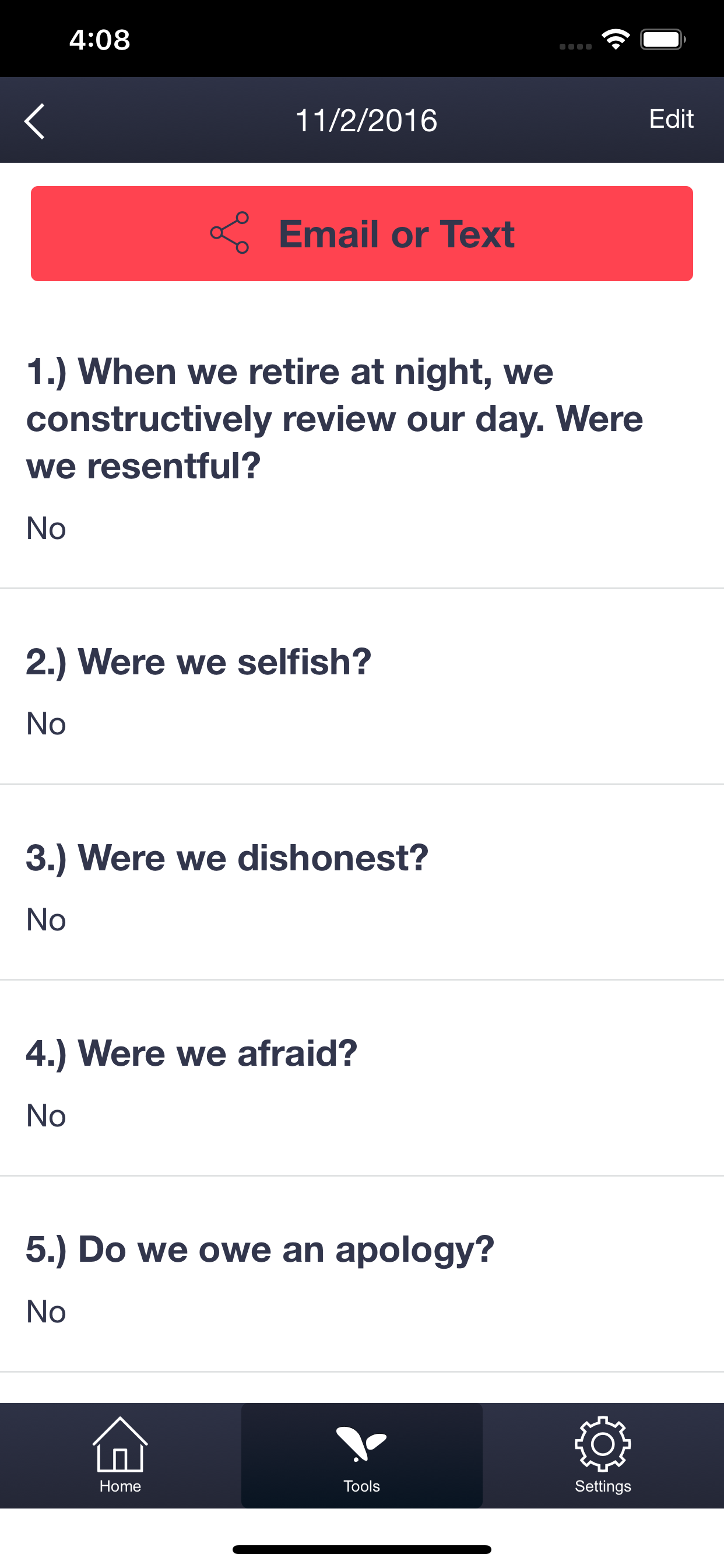This screenshot has width=724, height=1568.
Task: Tap the back arrow icon
Action: (x=34, y=121)
